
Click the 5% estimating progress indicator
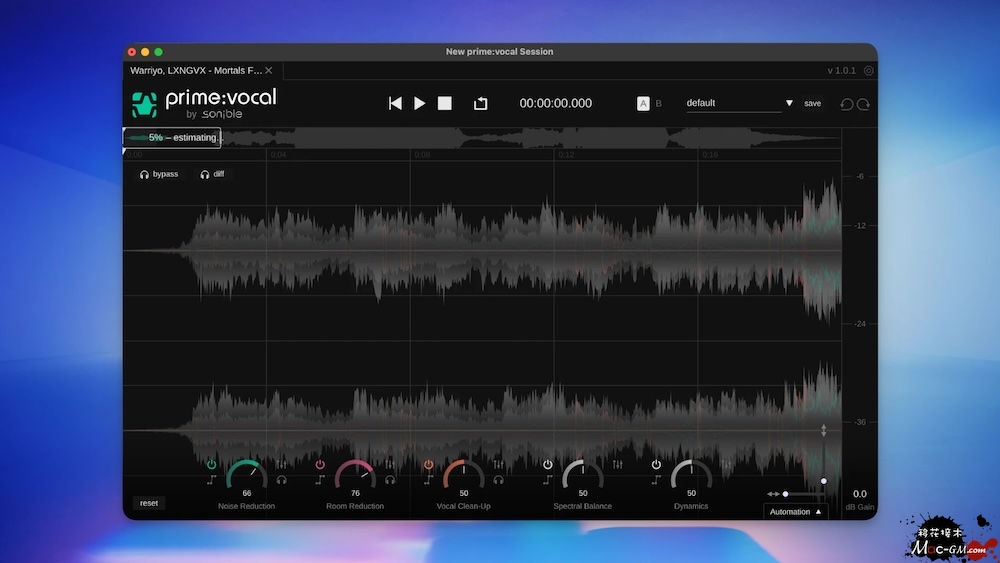172,138
